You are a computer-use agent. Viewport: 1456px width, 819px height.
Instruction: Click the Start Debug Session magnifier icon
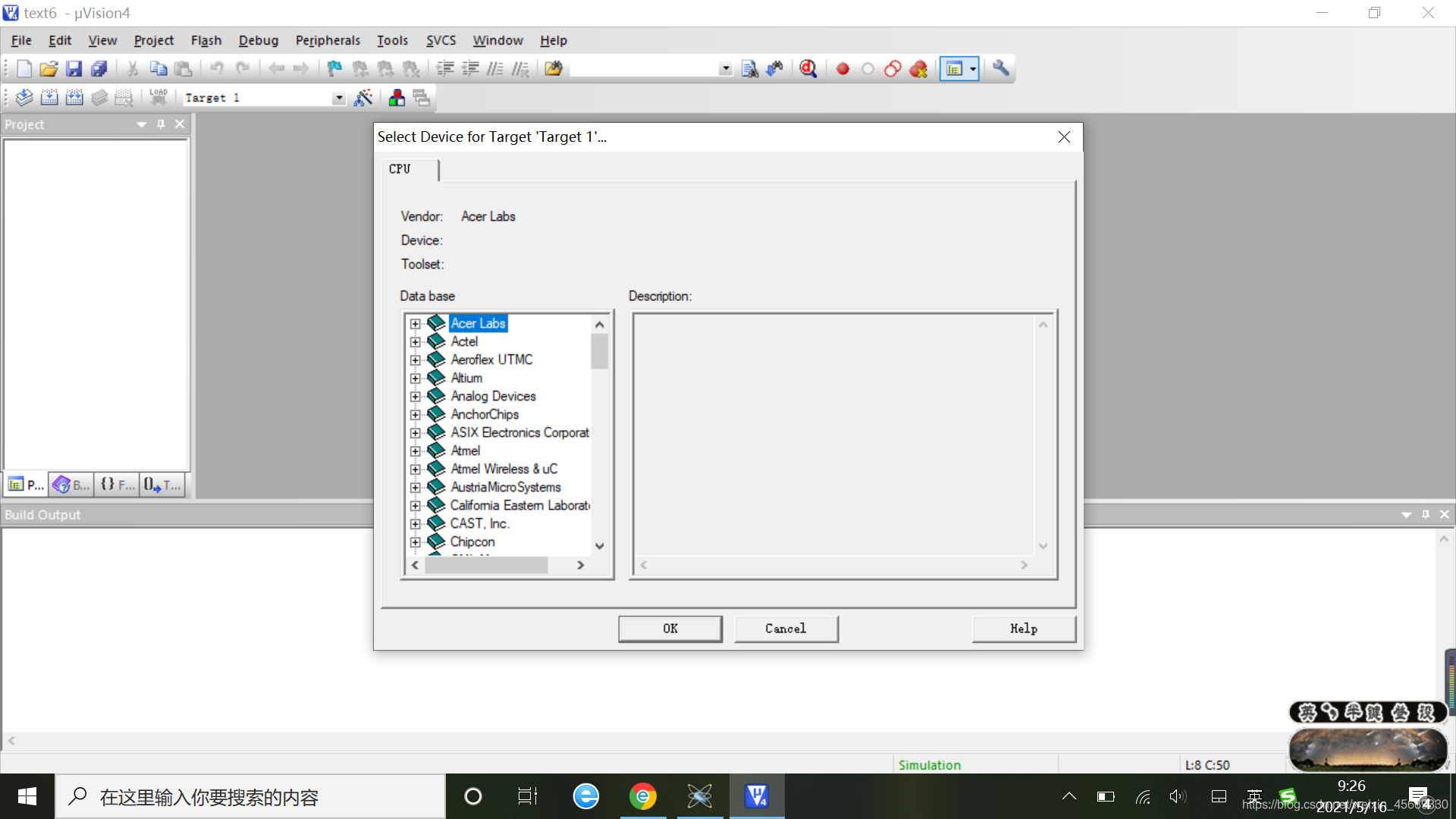pyautogui.click(x=808, y=69)
